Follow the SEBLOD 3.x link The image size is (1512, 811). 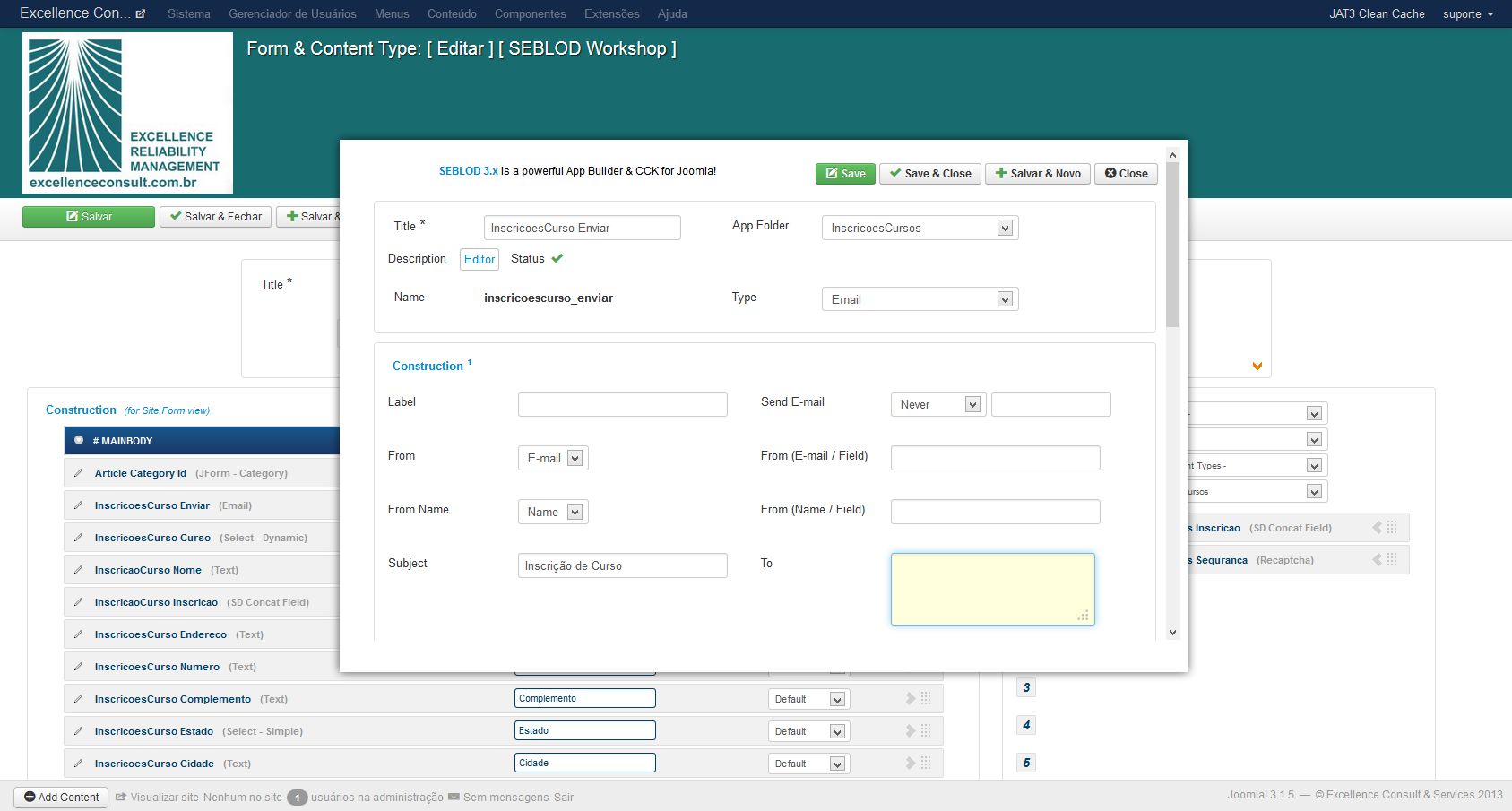(x=468, y=171)
